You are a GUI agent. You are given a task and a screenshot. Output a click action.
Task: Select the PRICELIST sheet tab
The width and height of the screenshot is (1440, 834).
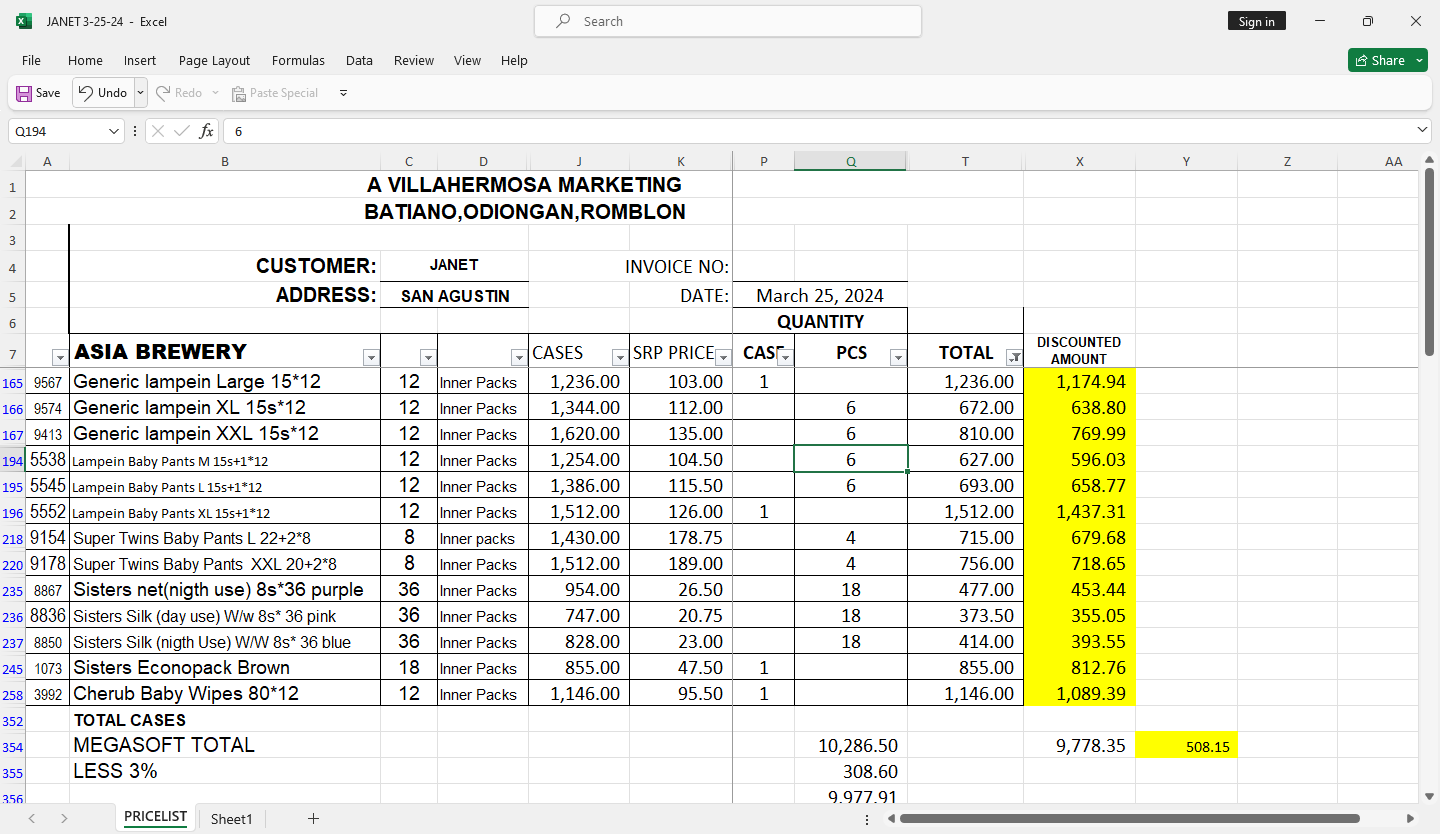click(155, 817)
